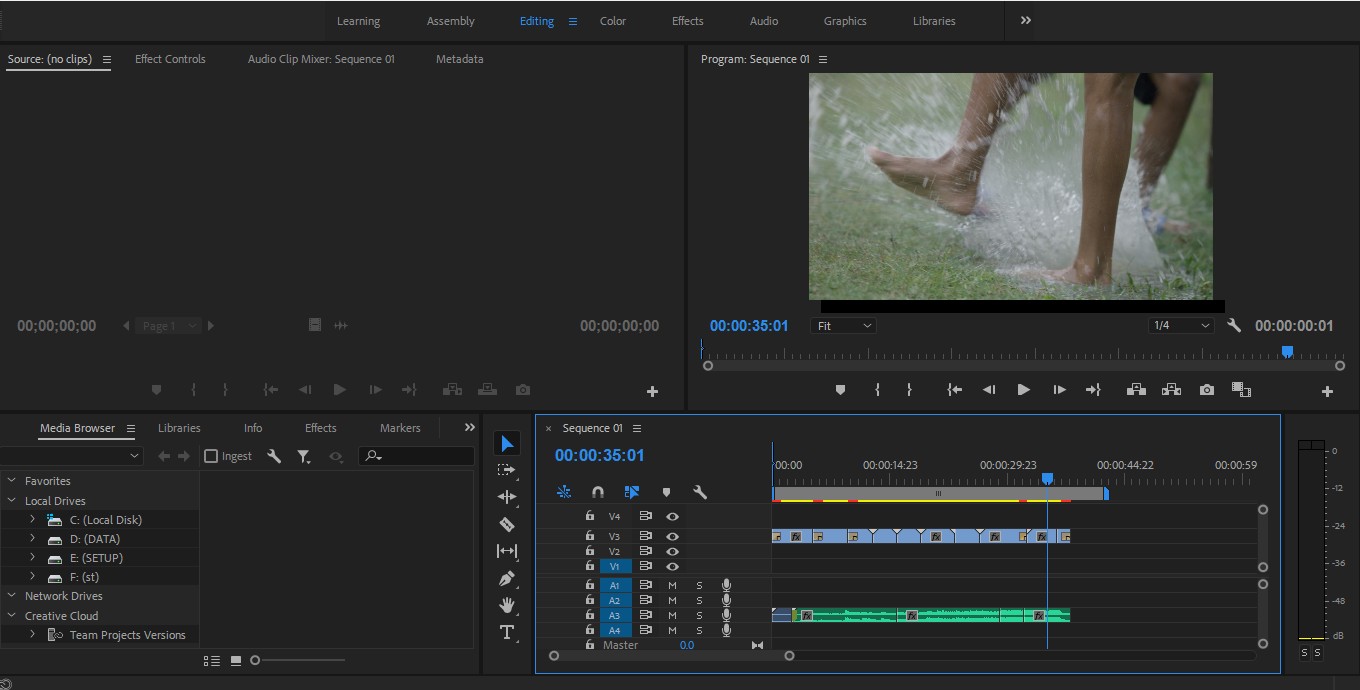Select the Slip tool
1360x690 pixels.
pos(507,551)
